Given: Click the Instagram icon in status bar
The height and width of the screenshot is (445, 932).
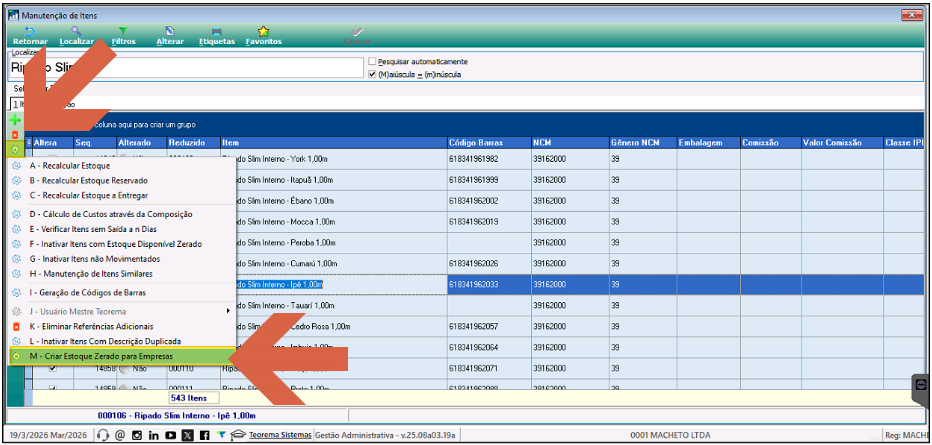Looking at the screenshot, I should (137, 435).
